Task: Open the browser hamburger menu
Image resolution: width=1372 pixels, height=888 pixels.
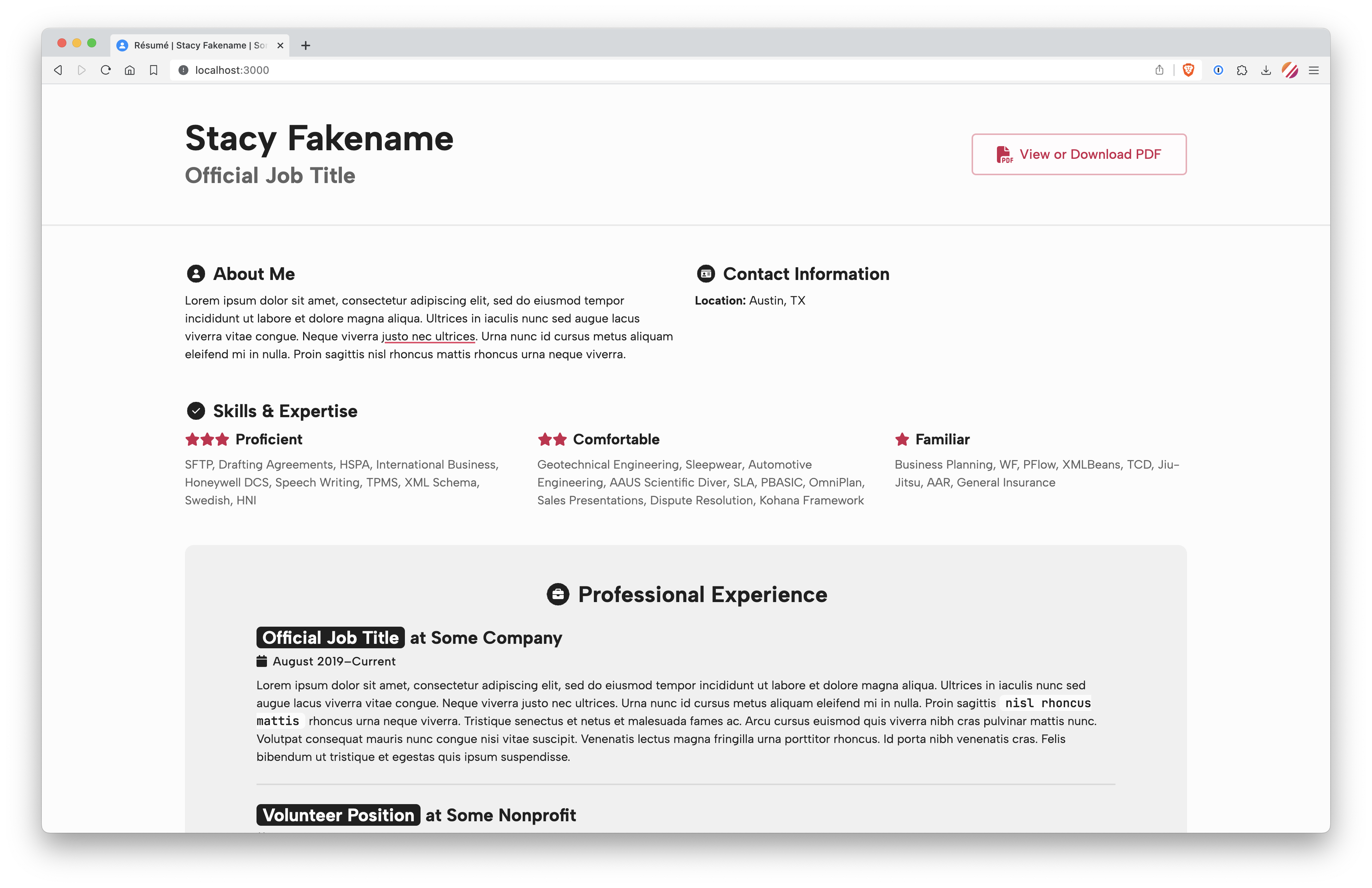Action: coord(1314,70)
